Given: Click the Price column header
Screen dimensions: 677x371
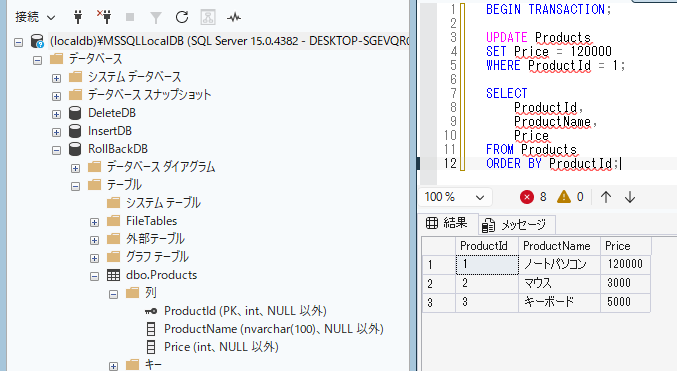Looking at the screenshot, I should tap(625, 246).
